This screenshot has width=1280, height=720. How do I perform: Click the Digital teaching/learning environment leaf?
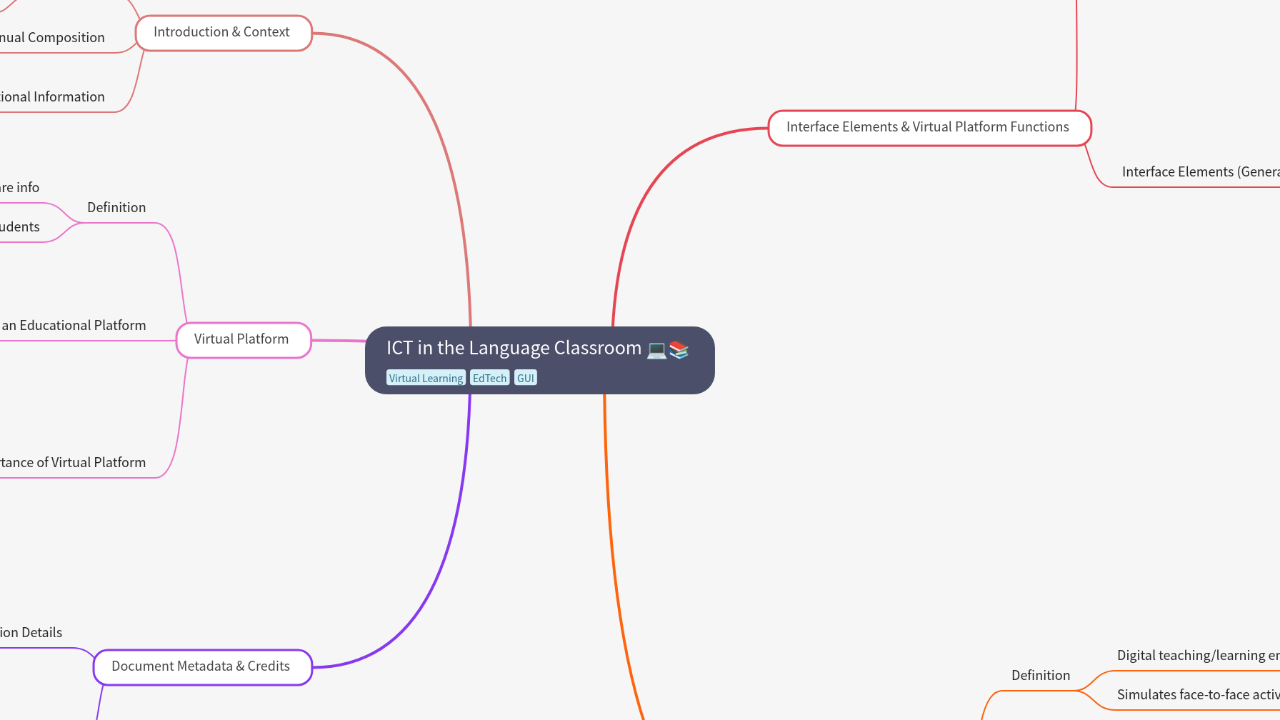tap(1198, 655)
